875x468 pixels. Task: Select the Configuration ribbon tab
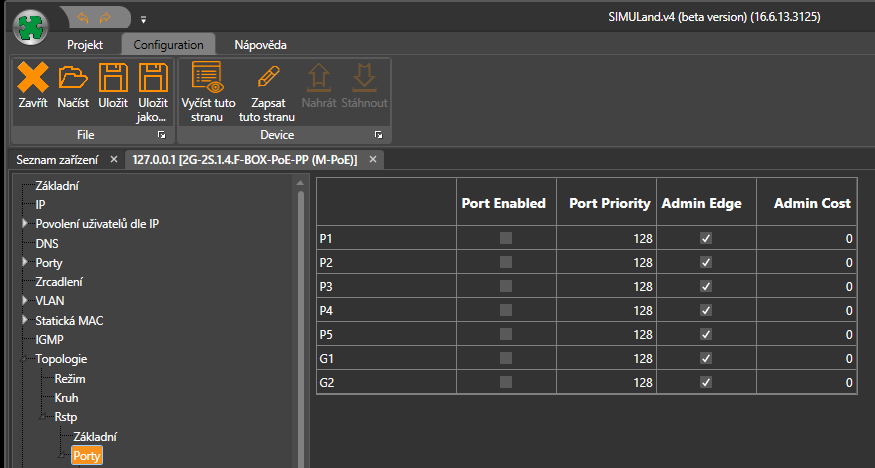tap(168, 45)
